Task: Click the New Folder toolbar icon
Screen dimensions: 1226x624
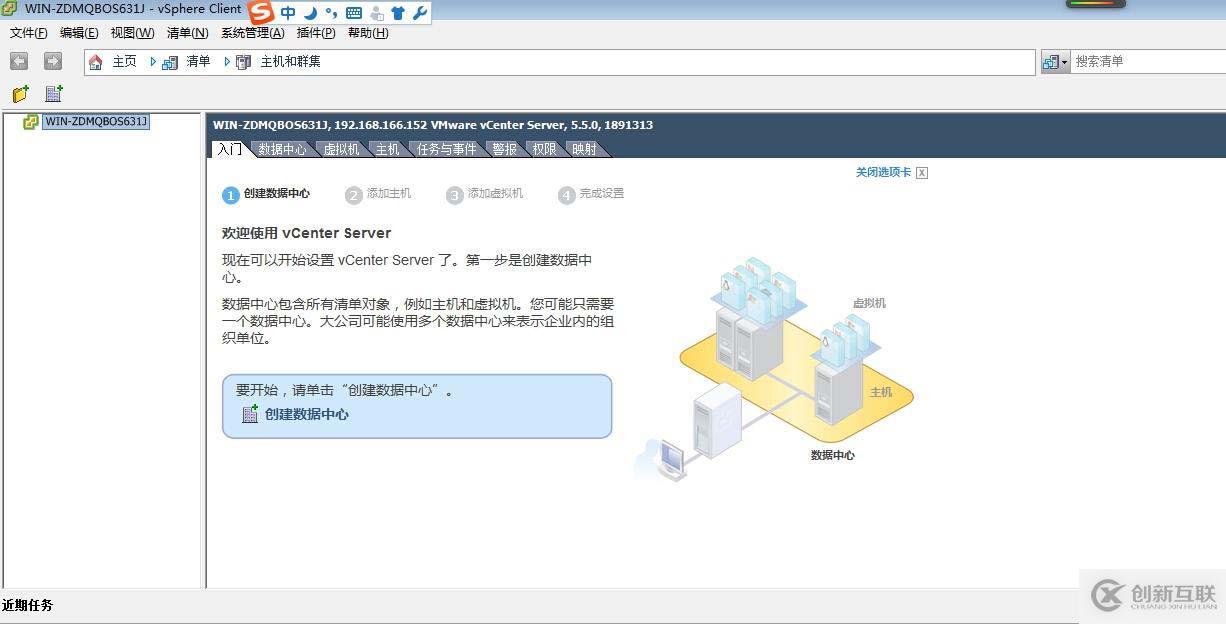Action: (x=20, y=94)
